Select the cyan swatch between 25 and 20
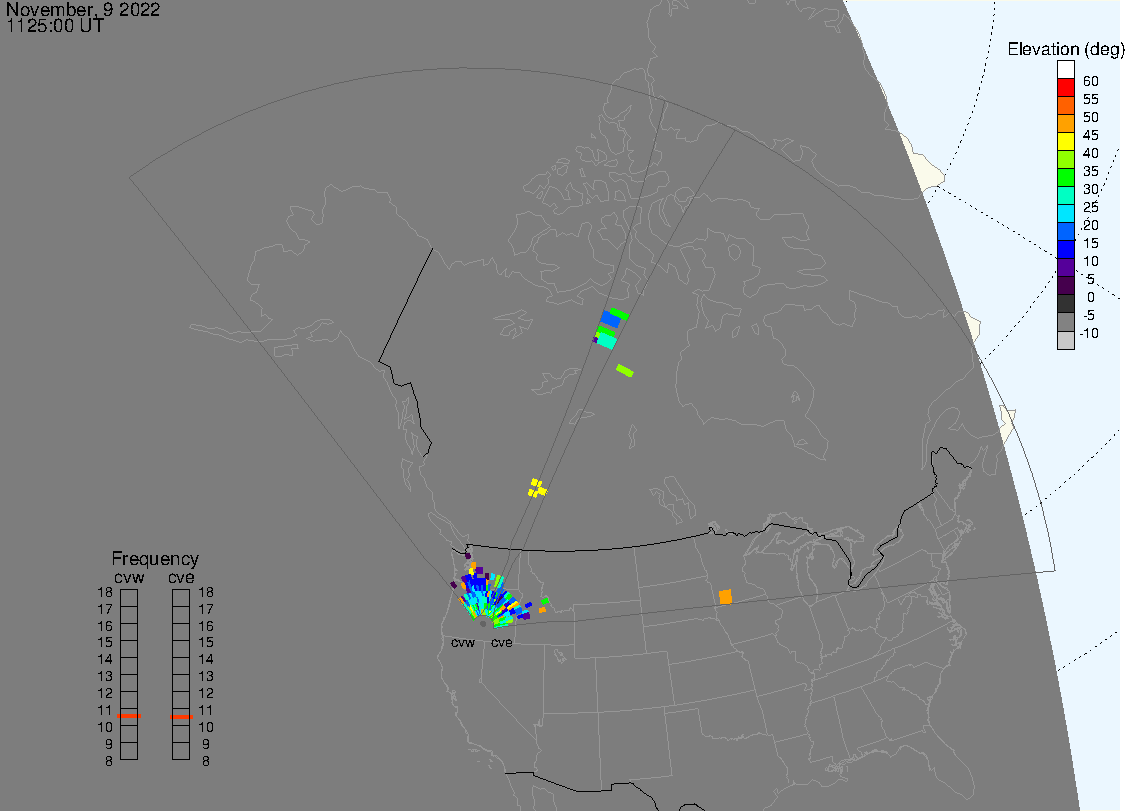The image size is (1125, 811). 1065,213
